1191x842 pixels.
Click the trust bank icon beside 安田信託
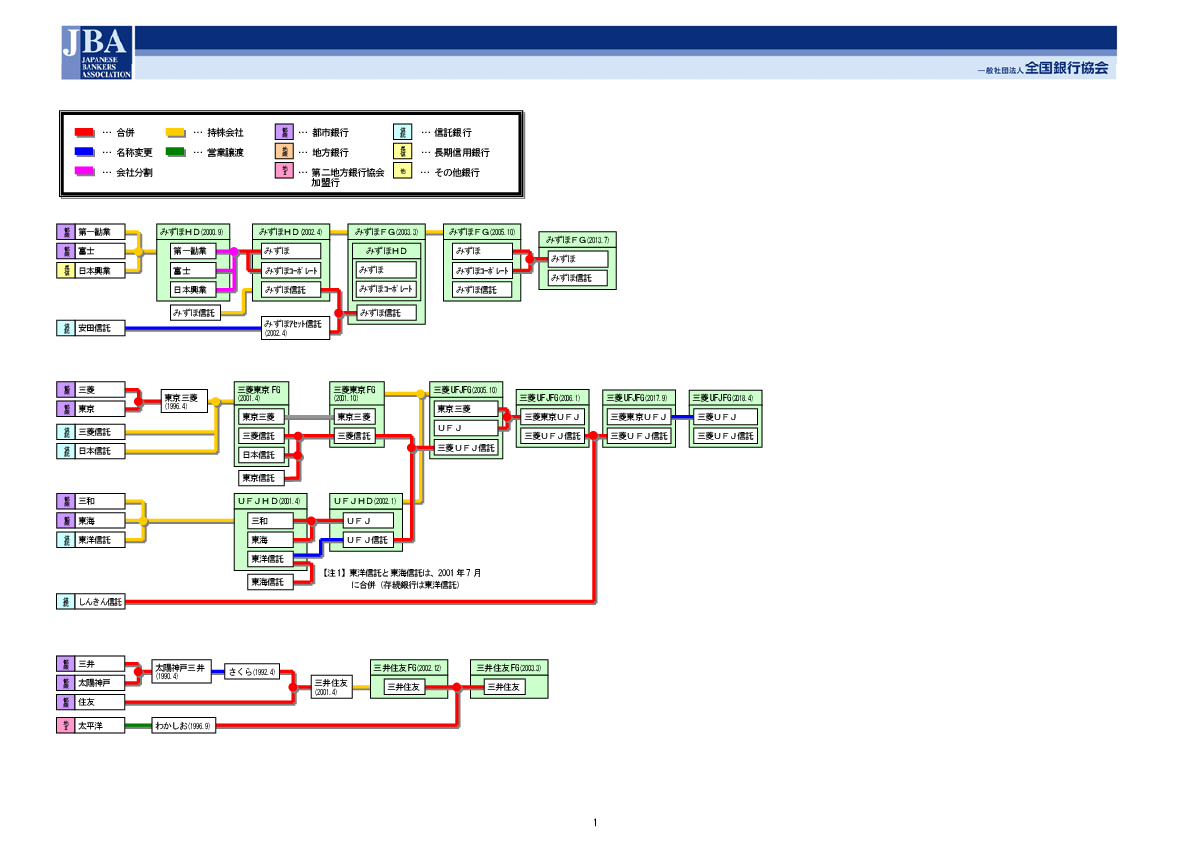click(64, 328)
